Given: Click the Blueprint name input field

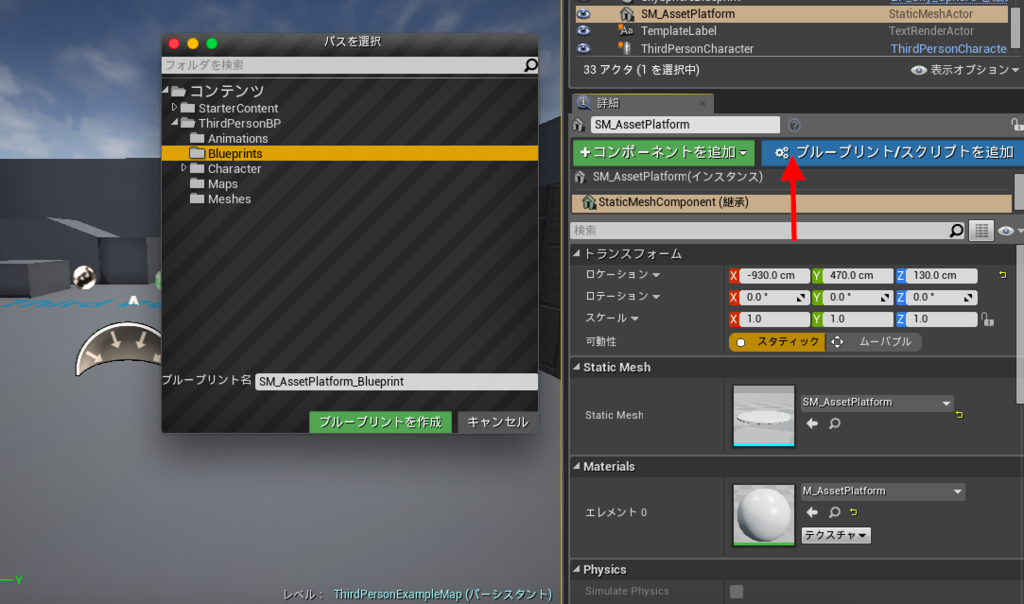Looking at the screenshot, I should point(396,381).
